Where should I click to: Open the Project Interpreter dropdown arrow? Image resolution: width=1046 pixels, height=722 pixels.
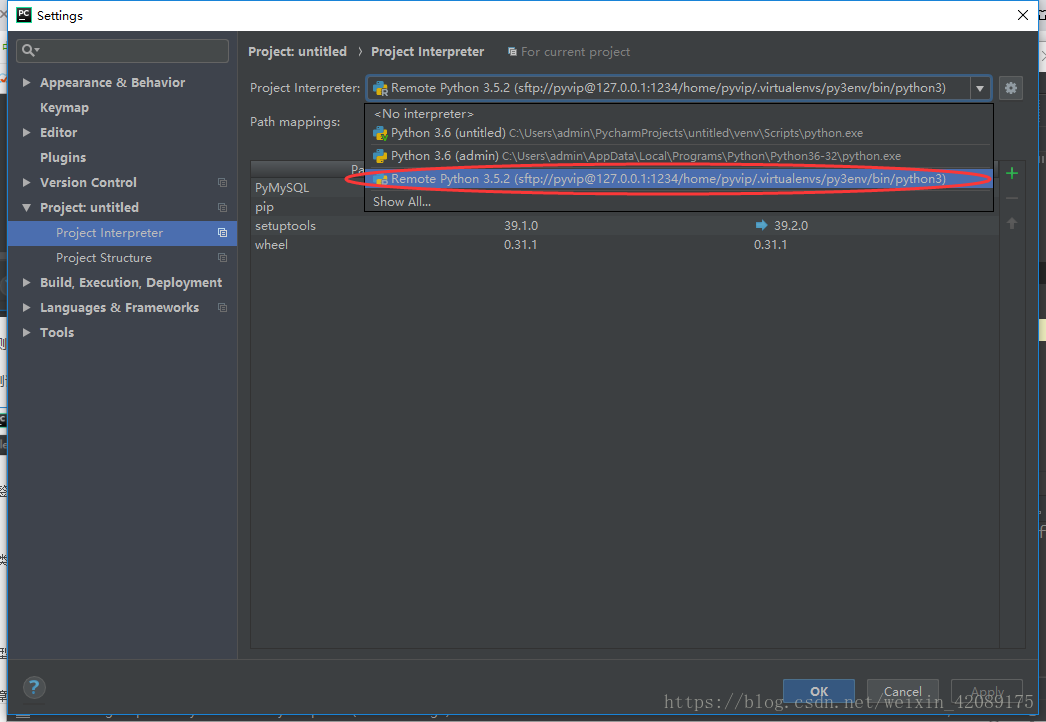click(x=979, y=88)
